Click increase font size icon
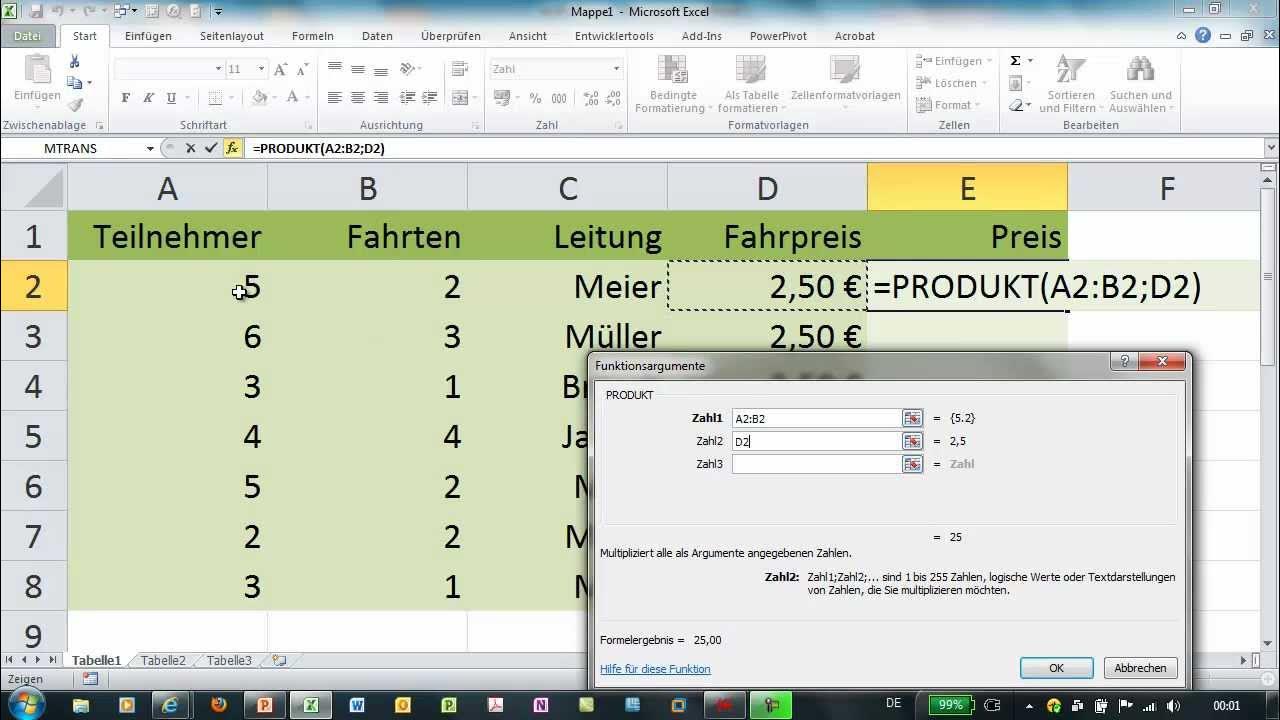Viewport: 1280px width, 720px height. 281,69
